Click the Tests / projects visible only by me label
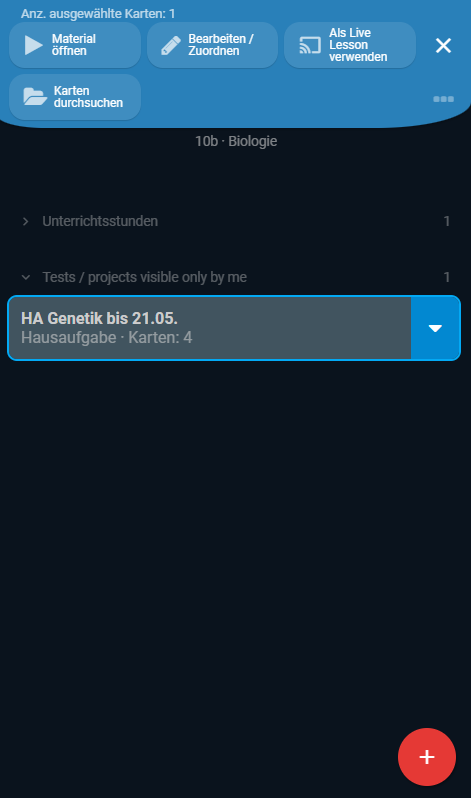The height and width of the screenshot is (798, 471). pos(145,277)
